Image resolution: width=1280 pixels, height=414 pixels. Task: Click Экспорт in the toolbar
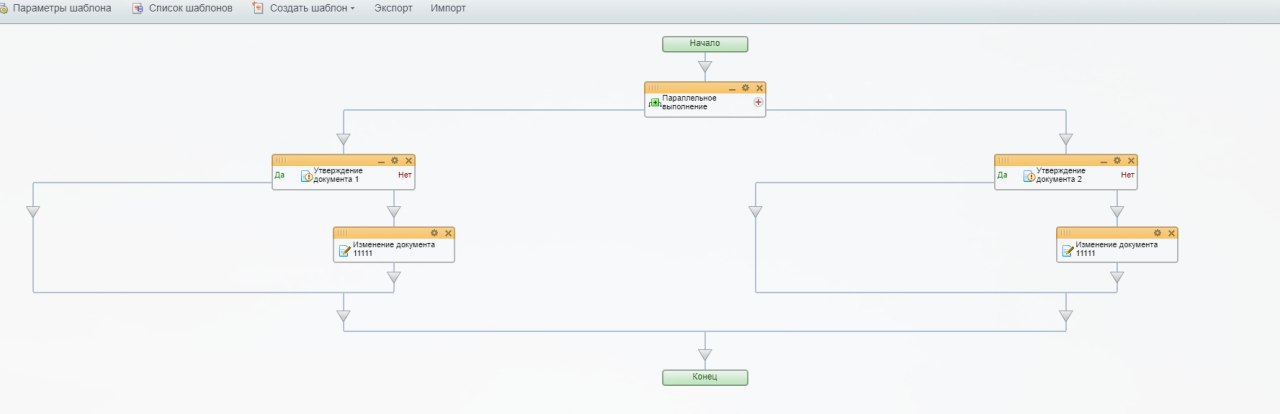click(x=393, y=8)
